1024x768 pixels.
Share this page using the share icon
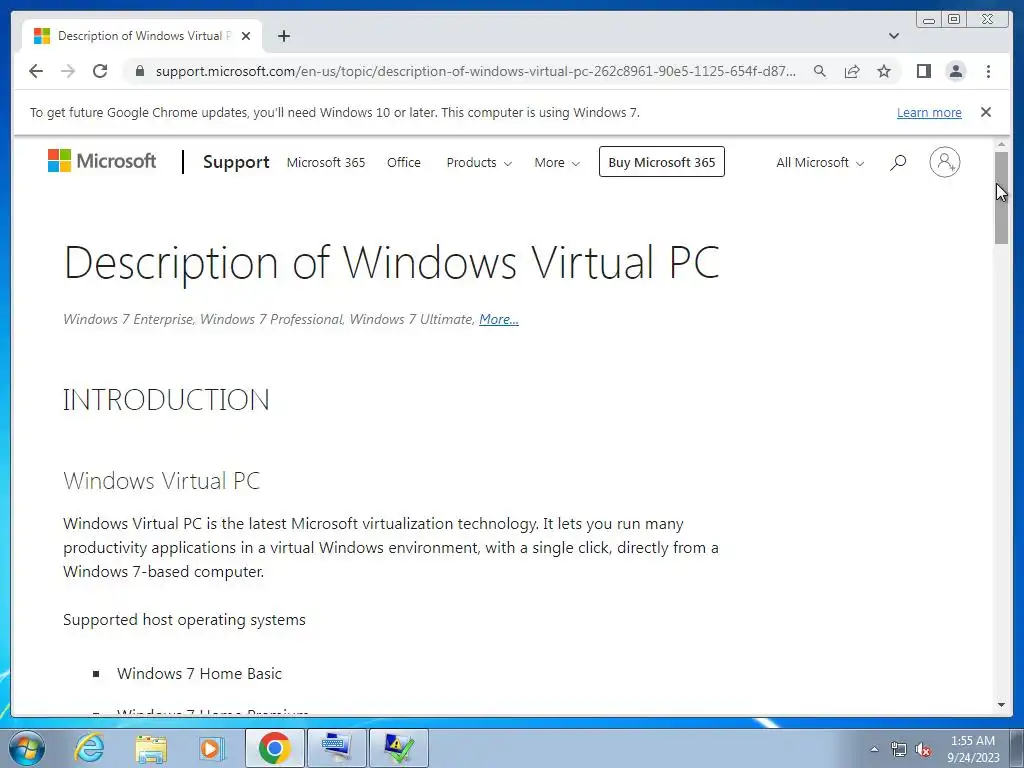852,71
